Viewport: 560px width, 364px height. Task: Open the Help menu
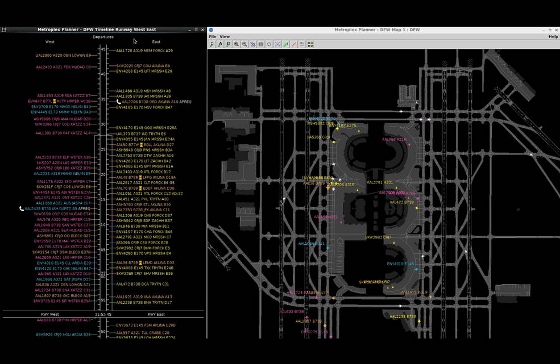point(553,36)
